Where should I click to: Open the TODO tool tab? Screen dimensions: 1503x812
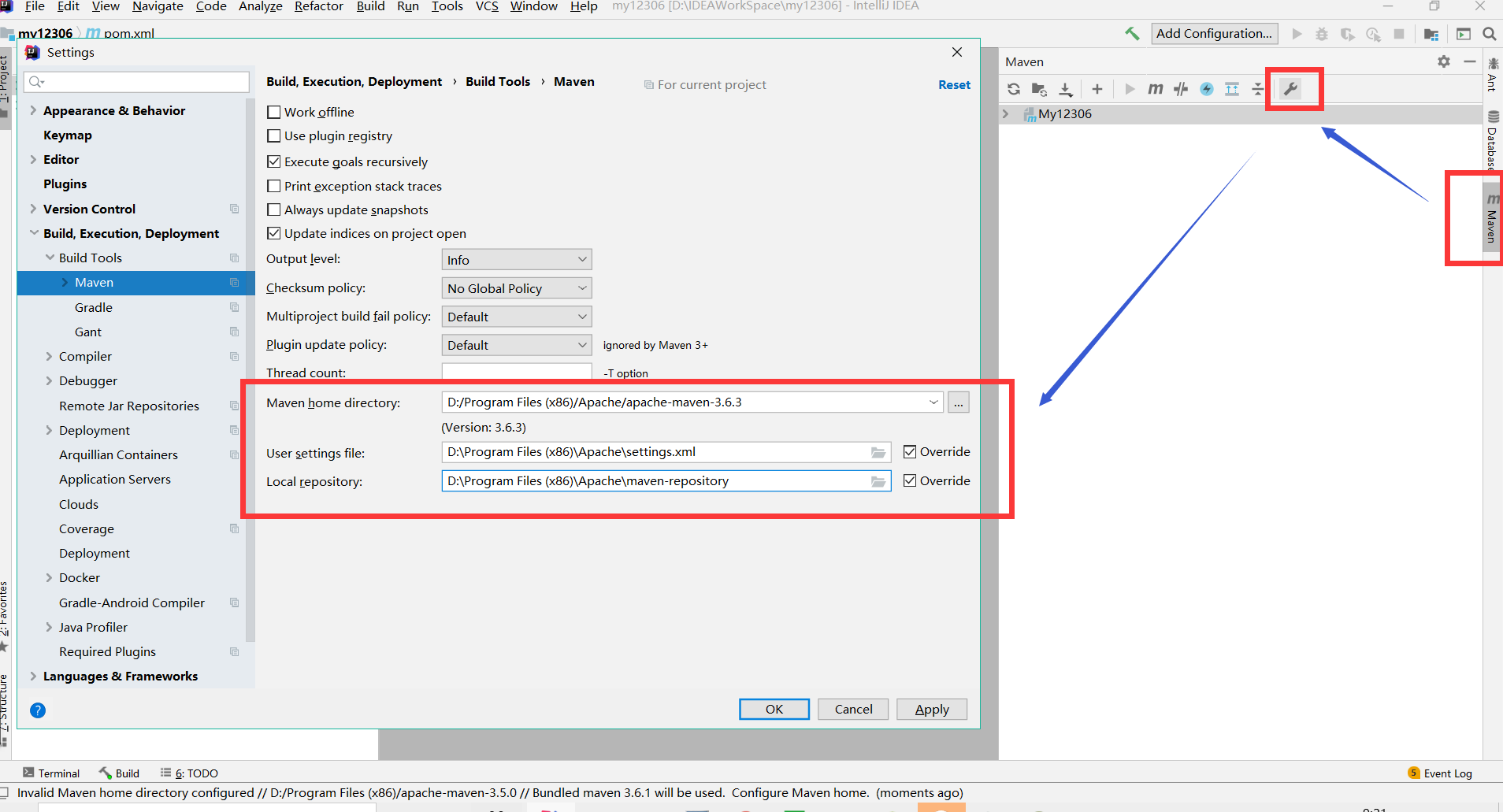tap(189, 773)
